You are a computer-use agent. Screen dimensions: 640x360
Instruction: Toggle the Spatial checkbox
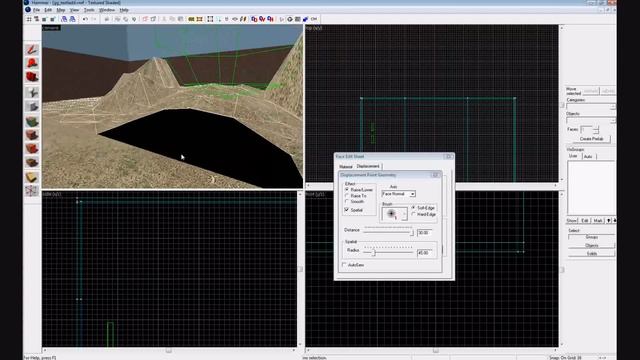[x=347, y=210]
